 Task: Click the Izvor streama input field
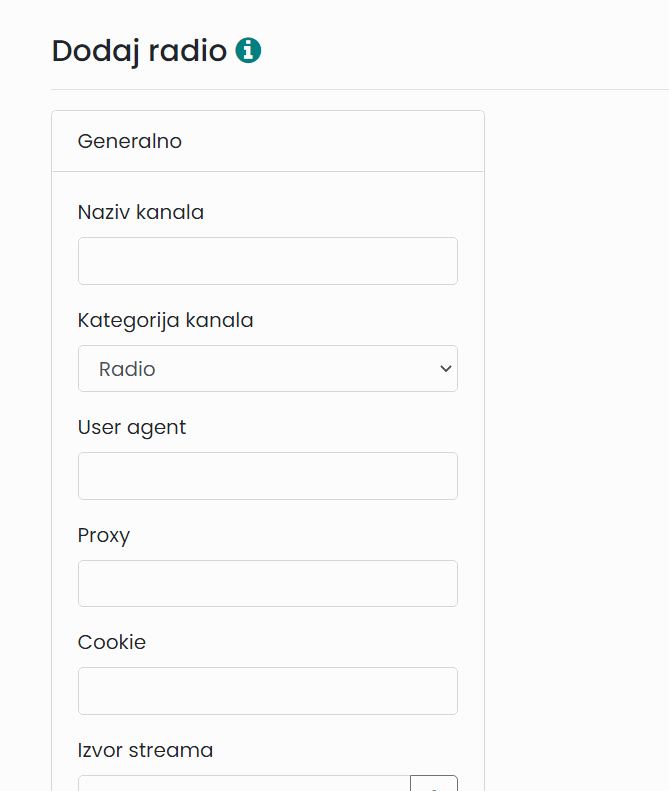(244, 783)
